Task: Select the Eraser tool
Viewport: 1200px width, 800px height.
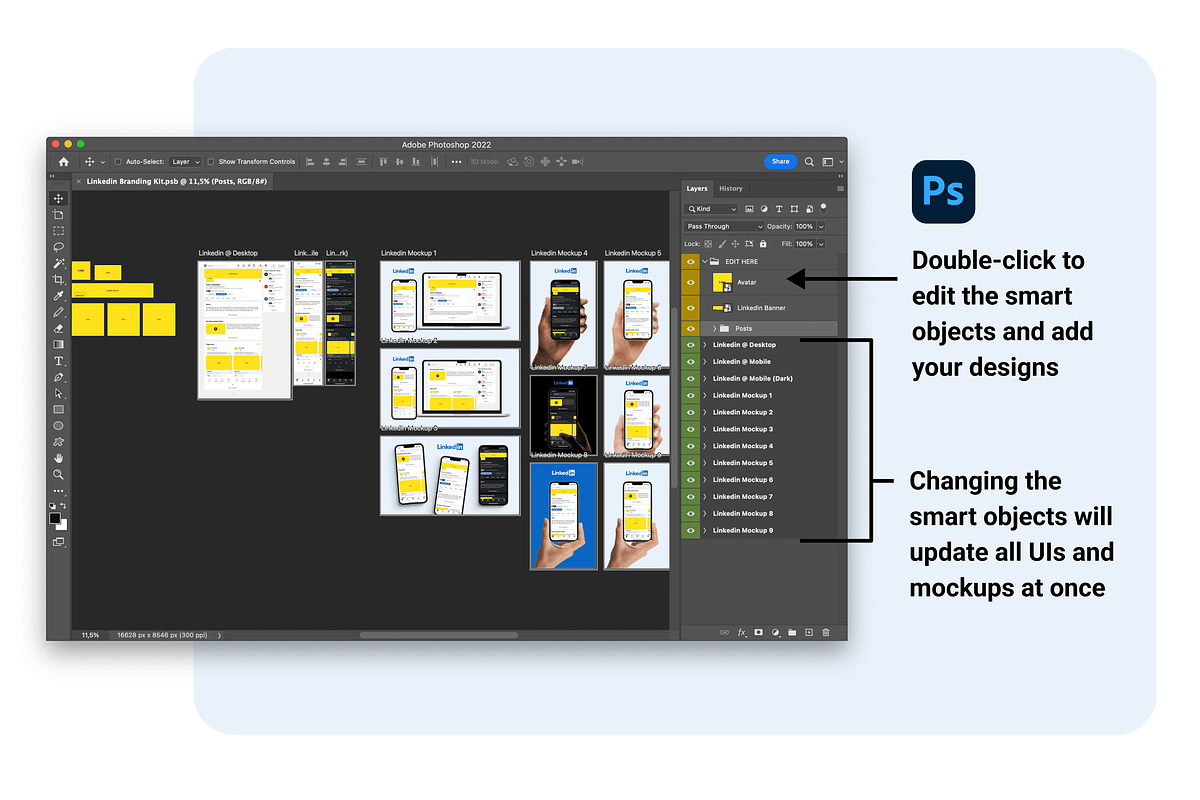Action: coord(59,328)
